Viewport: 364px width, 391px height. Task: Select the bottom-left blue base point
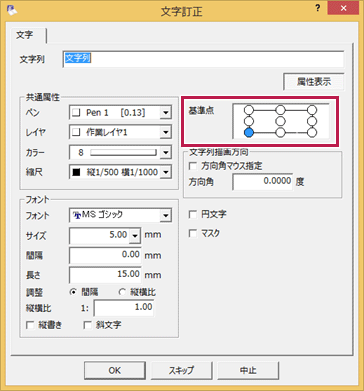coord(249,132)
